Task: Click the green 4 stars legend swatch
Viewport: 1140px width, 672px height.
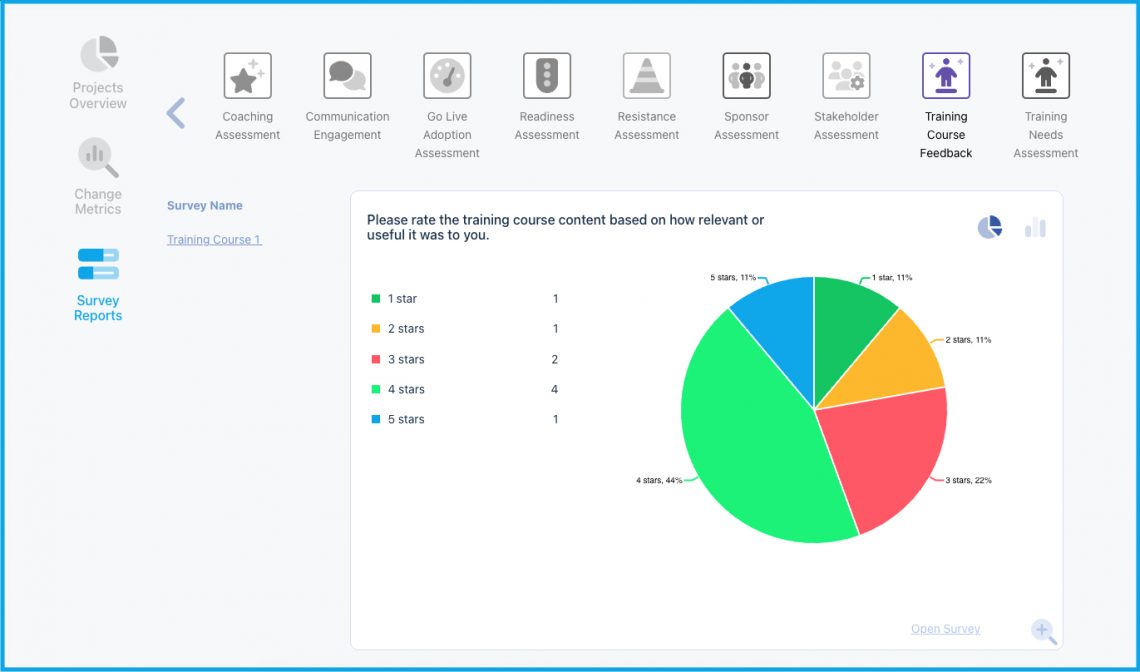Action: pos(377,389)
